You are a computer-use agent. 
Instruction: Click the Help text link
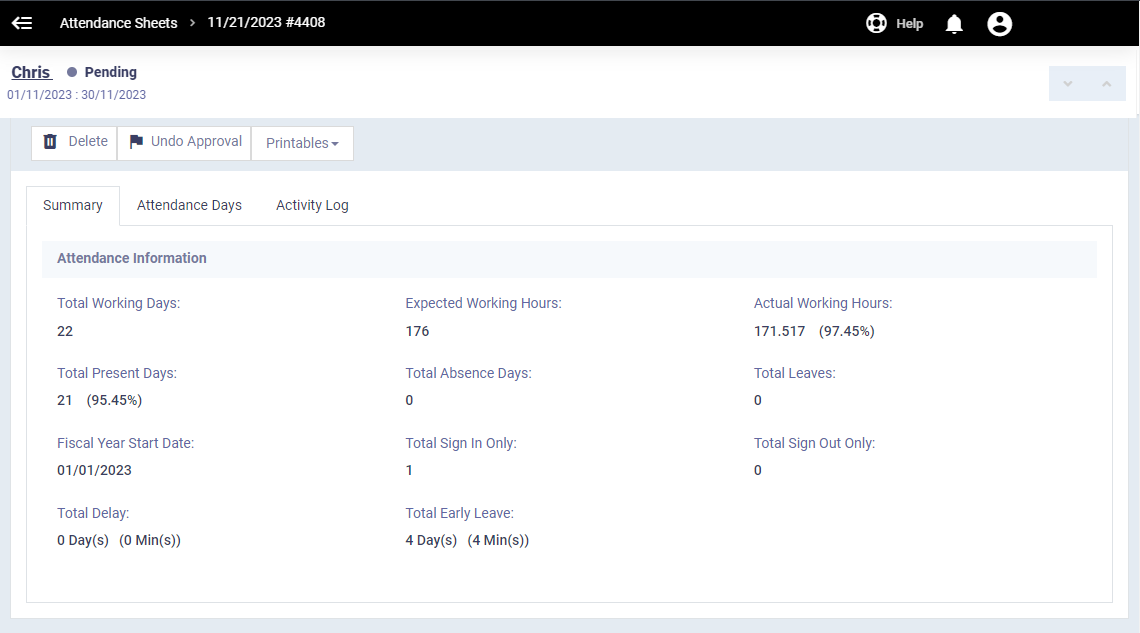coord(910,24)
